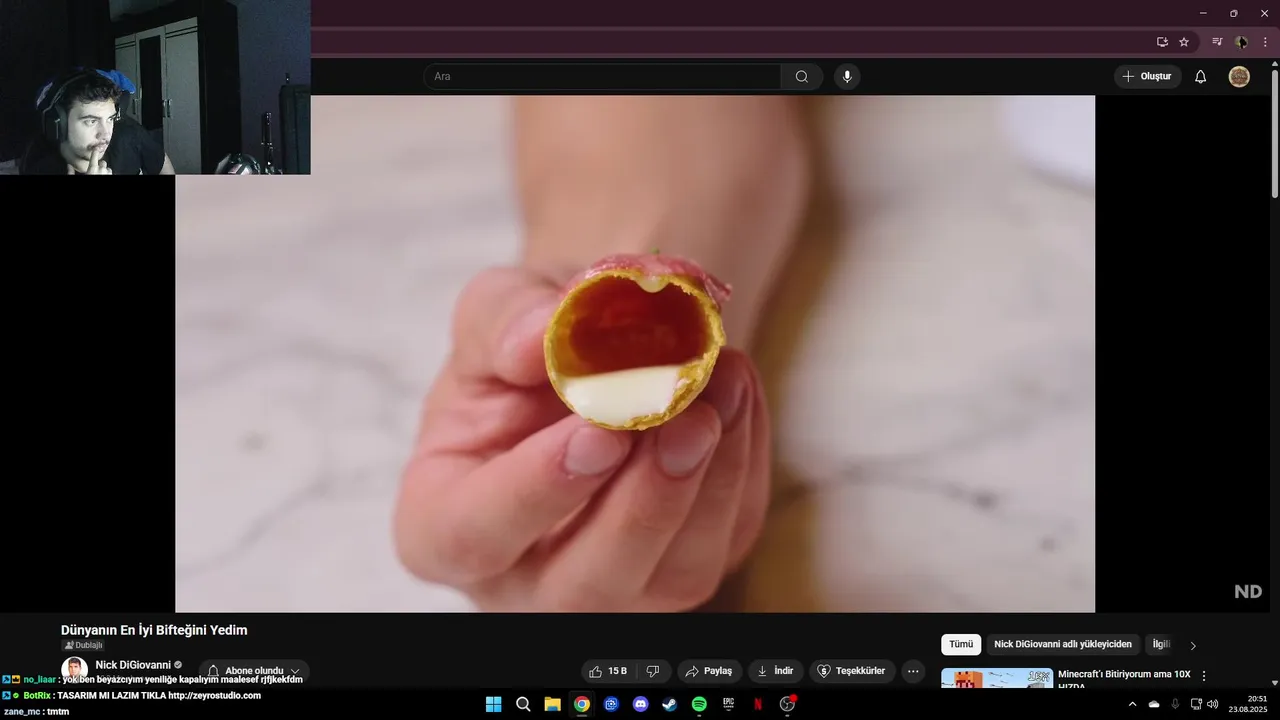Click the Teşekkürler thanks button
The height and width of the screenshot is (720, 1280).
point(852,671)
